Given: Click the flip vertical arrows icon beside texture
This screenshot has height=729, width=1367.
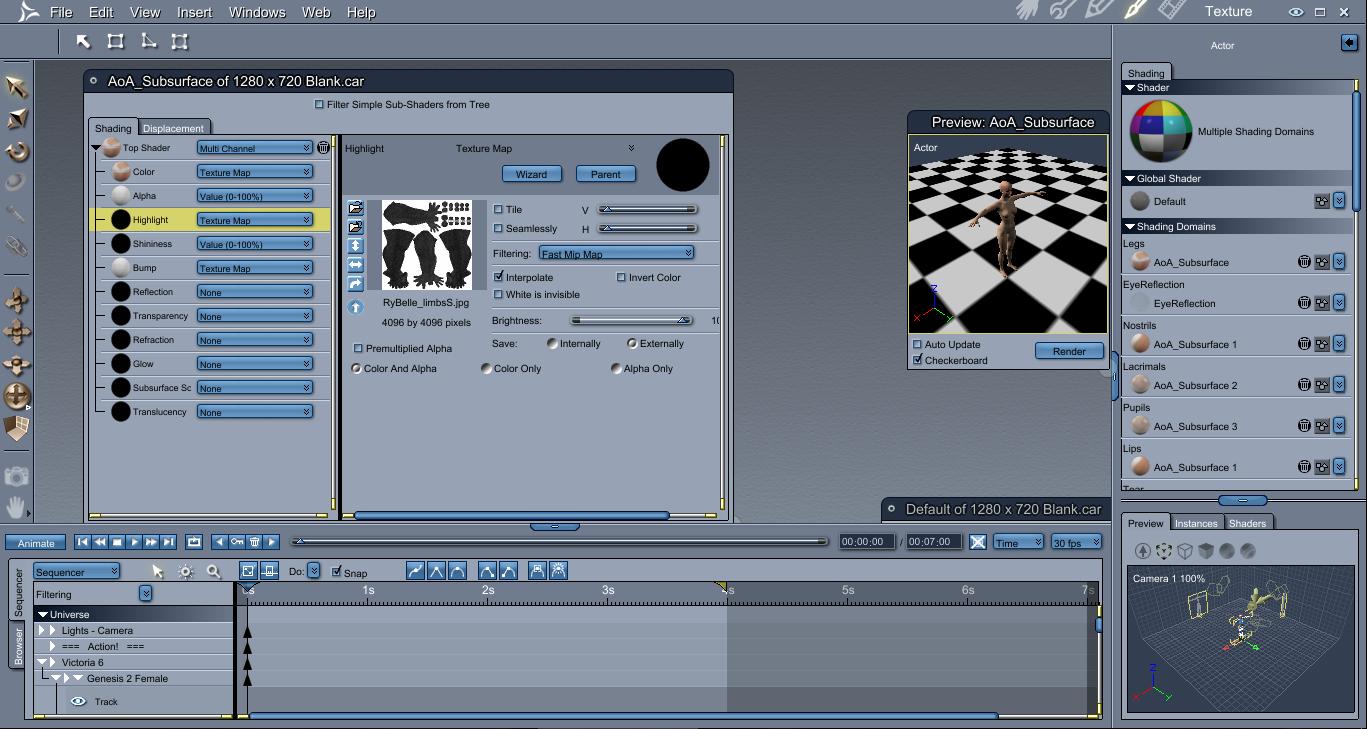Looking at the screenshot, I should (x=355, y=246).
